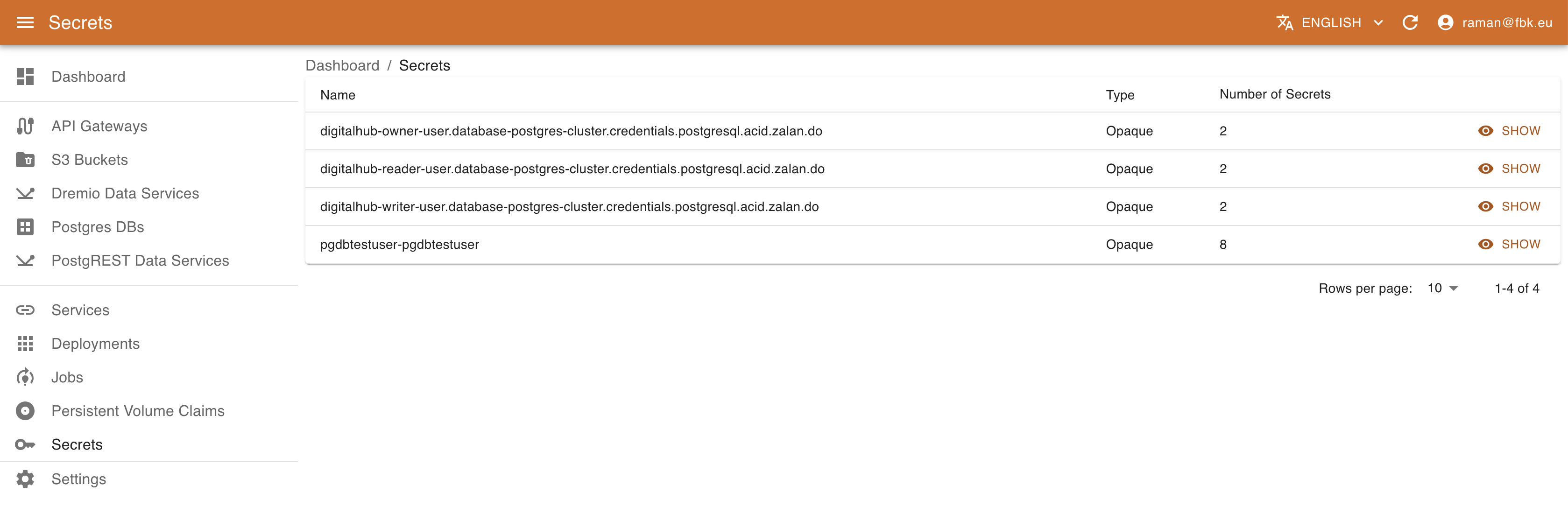
Task: Click the Jobs sidebar icon
Action: pyautogui.click(x=25, y=377)
